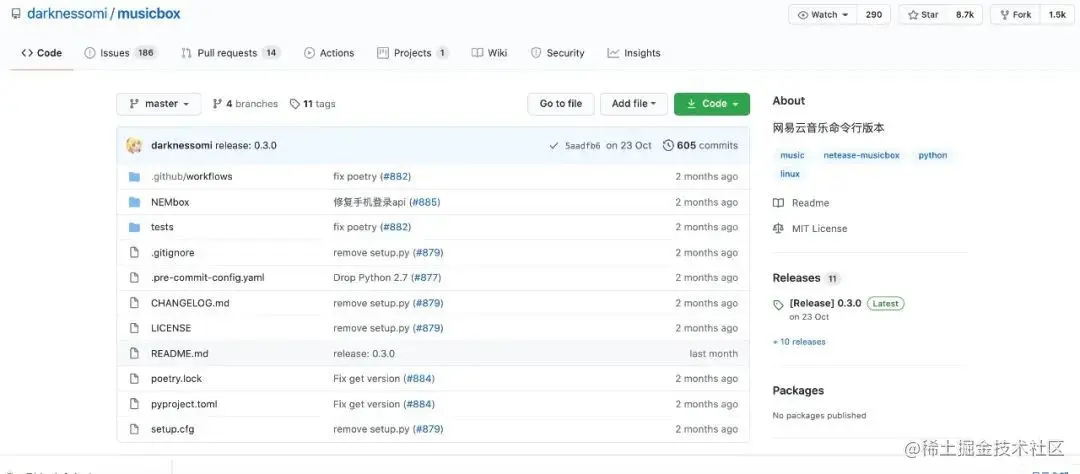Open the green Code download dropdown
1080x474 pixels.
tap(712, 104)
